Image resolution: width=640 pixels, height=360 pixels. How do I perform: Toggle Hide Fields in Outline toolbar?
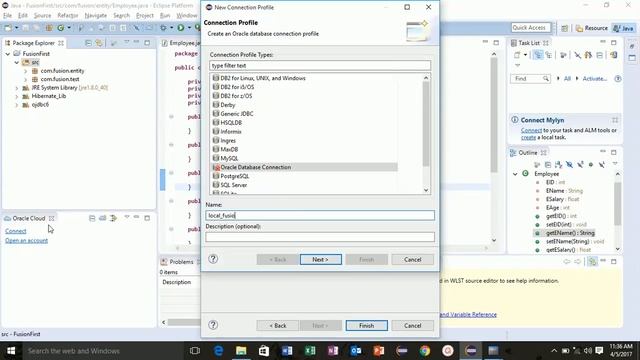569,164
